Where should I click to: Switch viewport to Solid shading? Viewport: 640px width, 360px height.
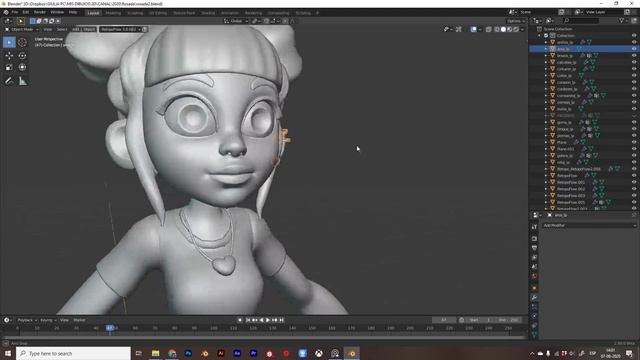point(503,29)
